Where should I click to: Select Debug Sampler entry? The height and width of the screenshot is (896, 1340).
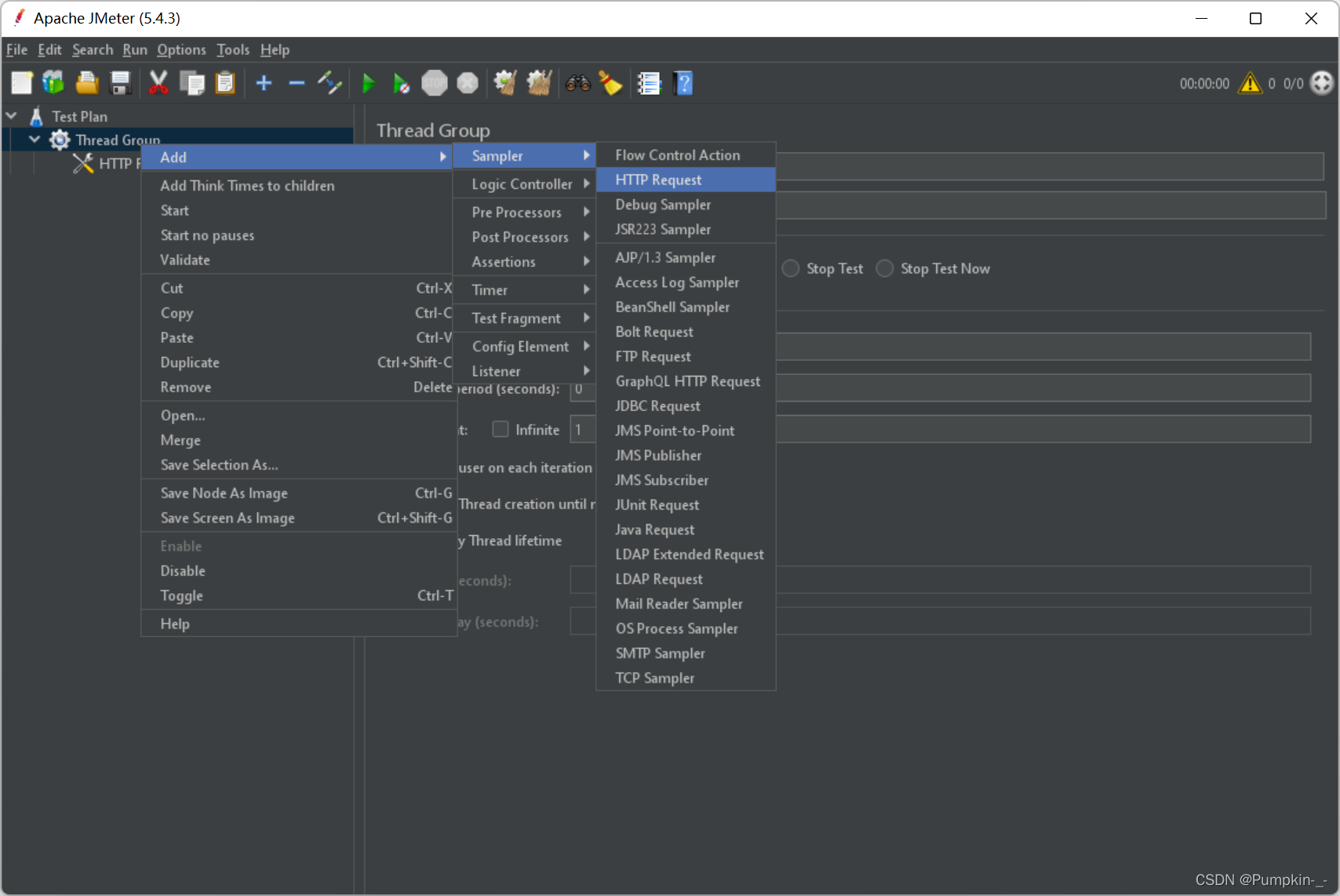[686, 205]
